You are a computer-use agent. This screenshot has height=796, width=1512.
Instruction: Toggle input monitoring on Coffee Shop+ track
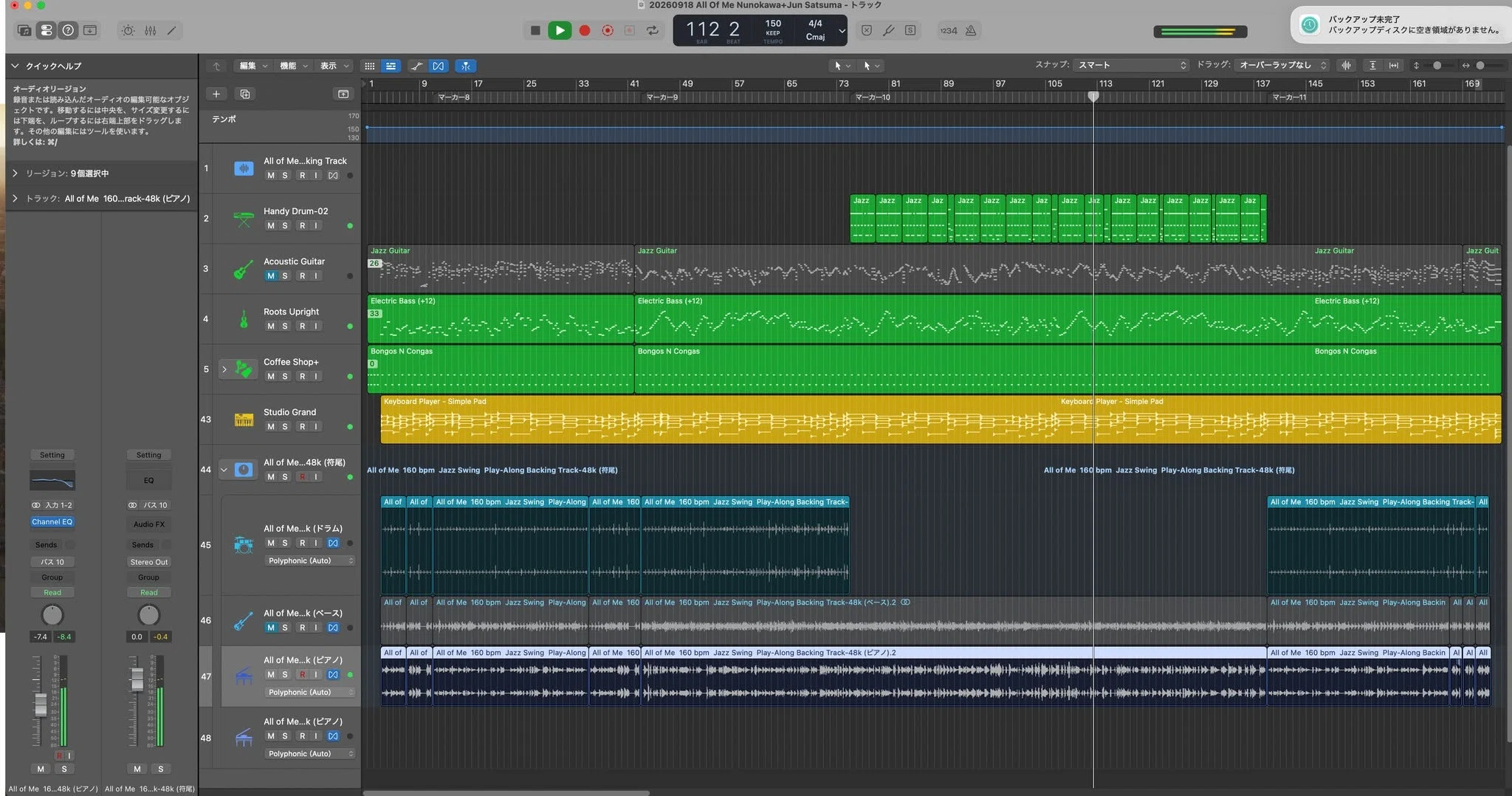tap(316, 376)
